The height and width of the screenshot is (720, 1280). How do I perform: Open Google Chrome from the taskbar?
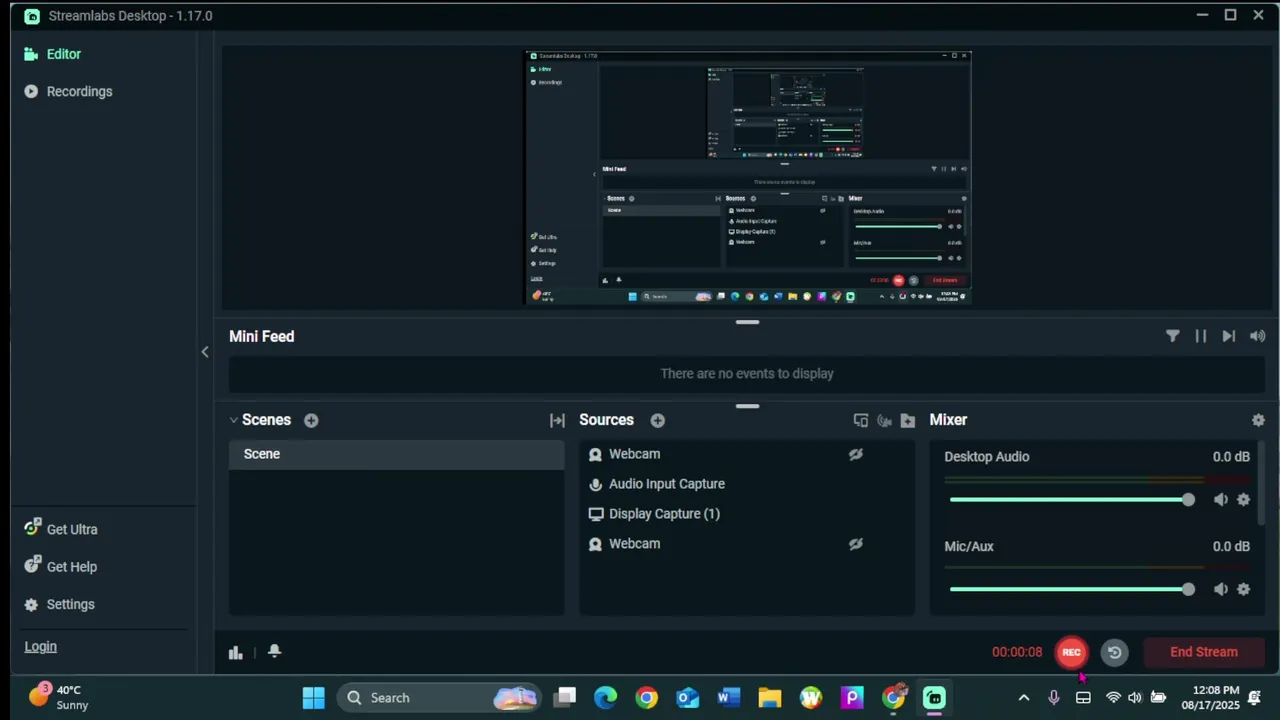coord(647,698)
